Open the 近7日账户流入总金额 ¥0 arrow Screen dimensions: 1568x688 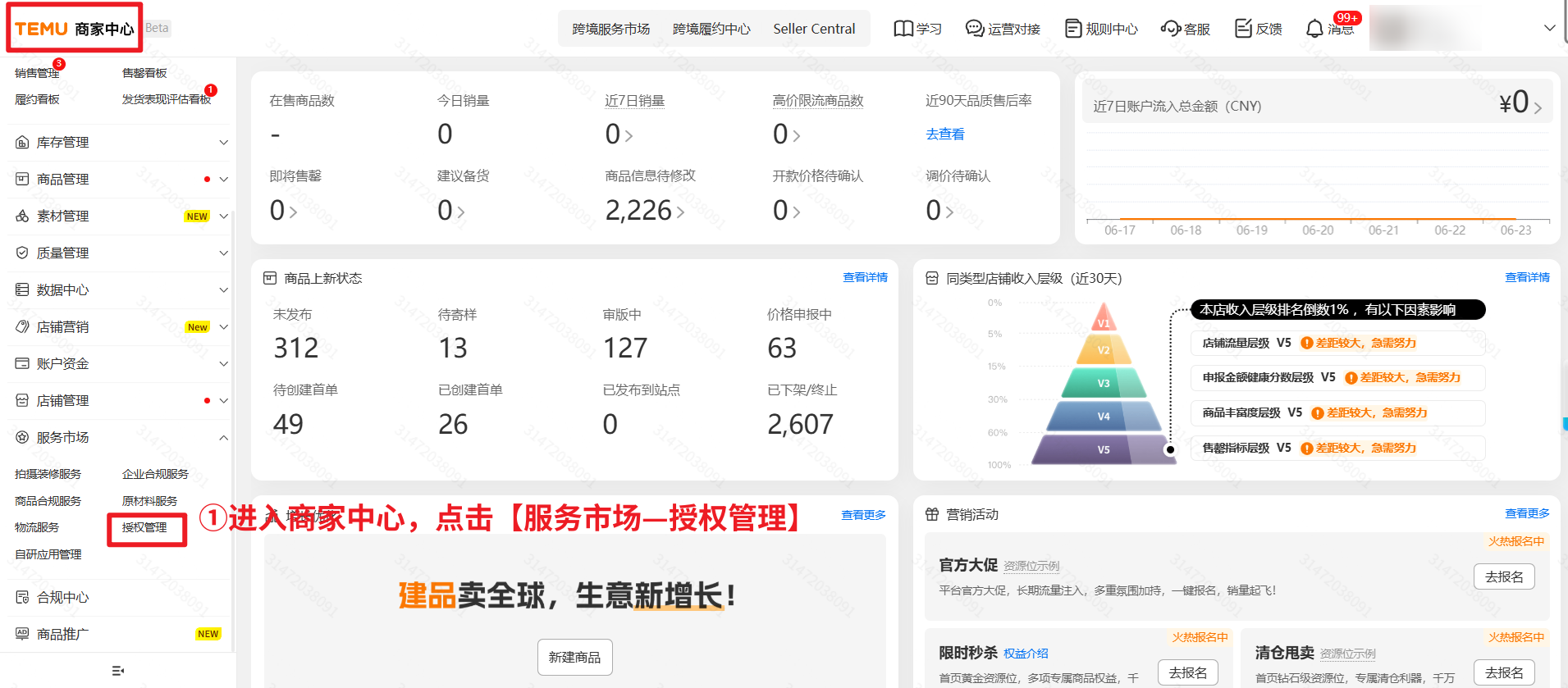point(1538,107)
